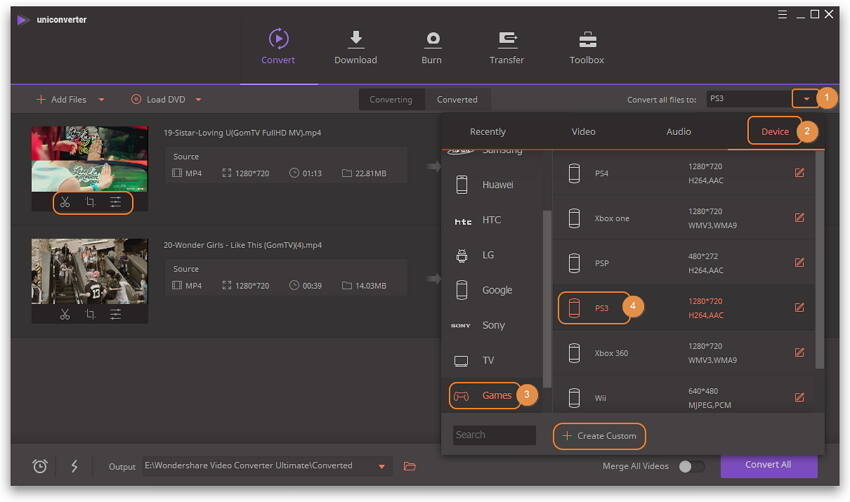The image size is (850, 502).
Task: Edit the Xbox one preset settings
Action: click(x=799, y=217)
